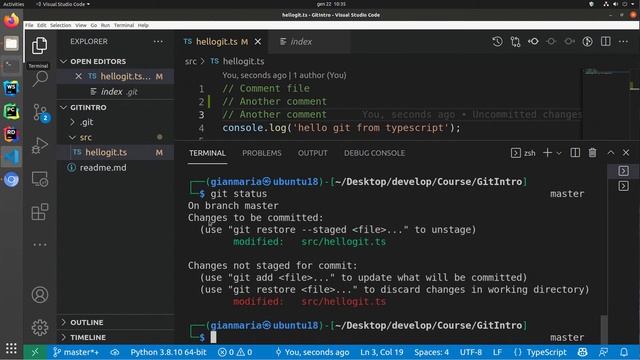
Task: Change the UTF-8 file encoding
Action: [x=471, y=352]
